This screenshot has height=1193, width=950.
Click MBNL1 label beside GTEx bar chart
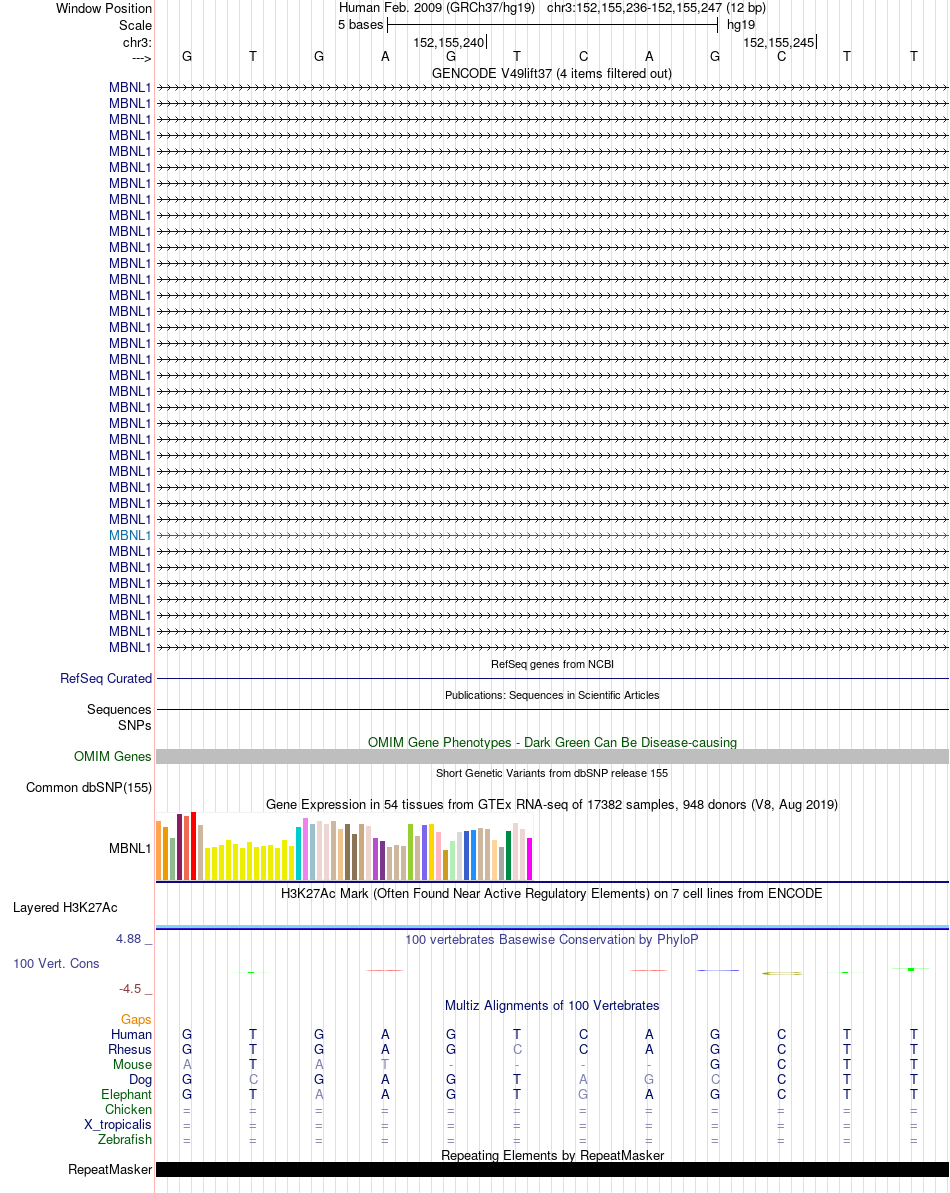[130, 848]
